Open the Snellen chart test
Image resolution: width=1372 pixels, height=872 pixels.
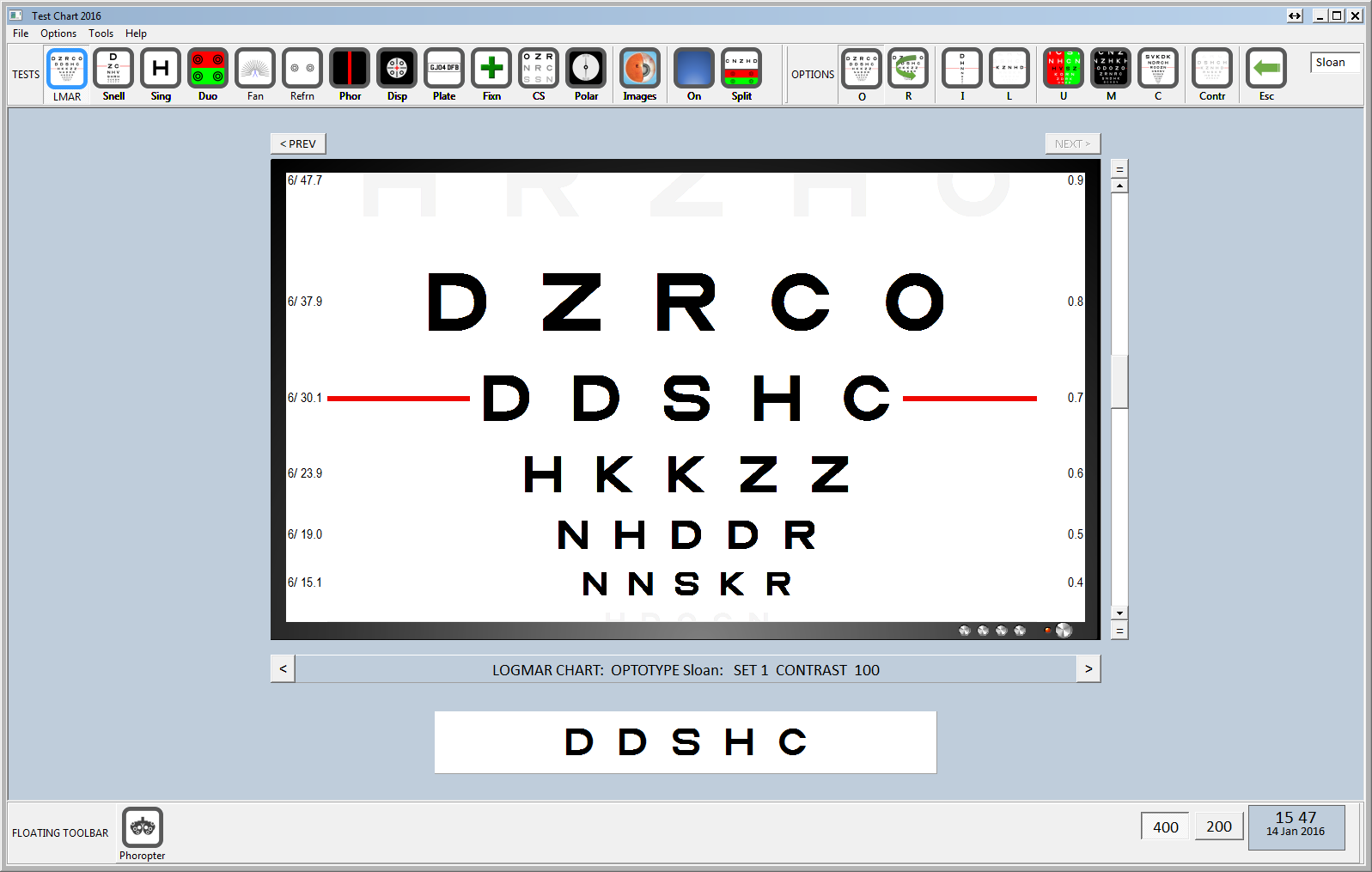[x=113, y=69]
